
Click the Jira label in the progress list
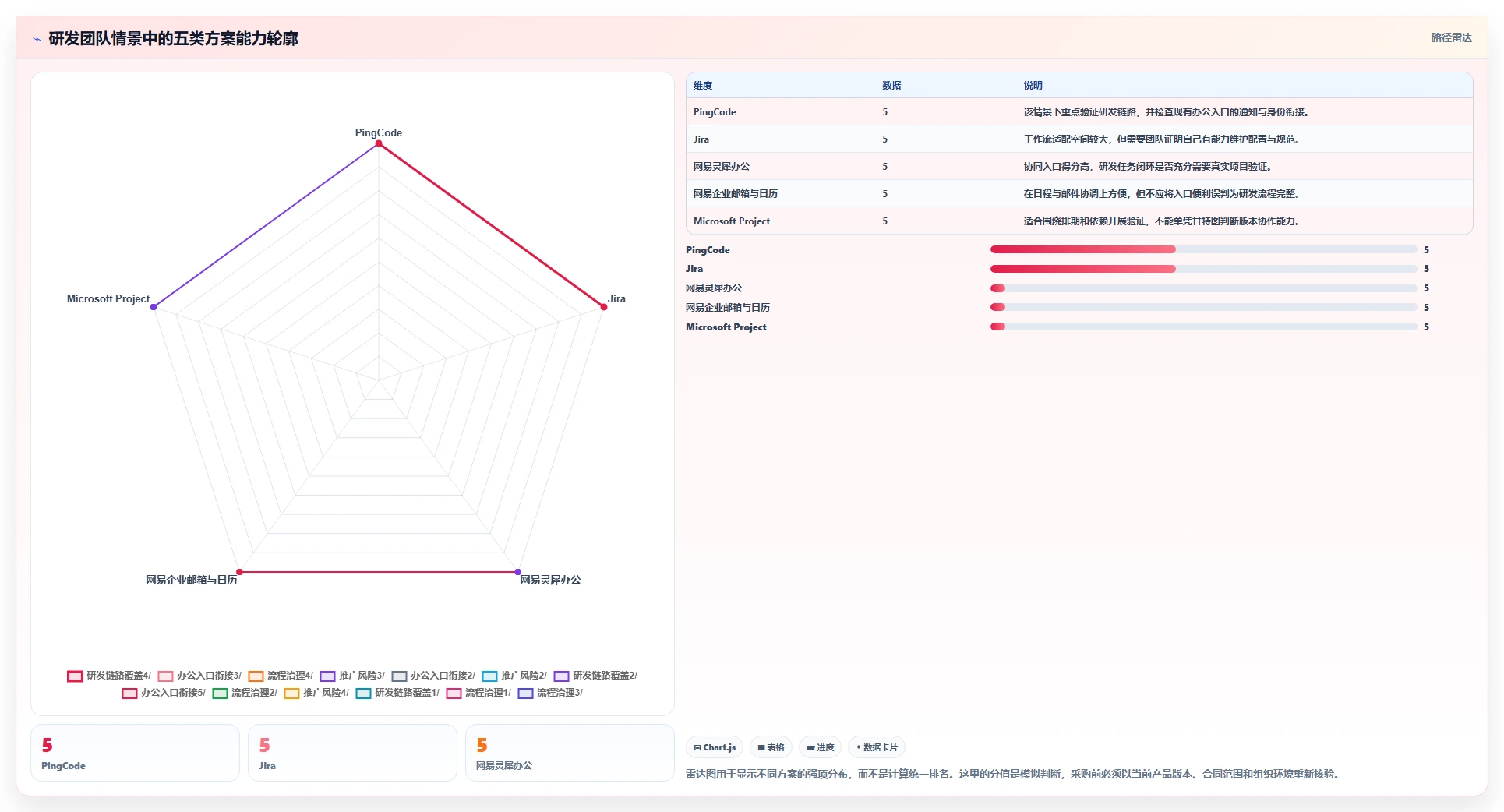pyautogui.click(x=694, y=269)
